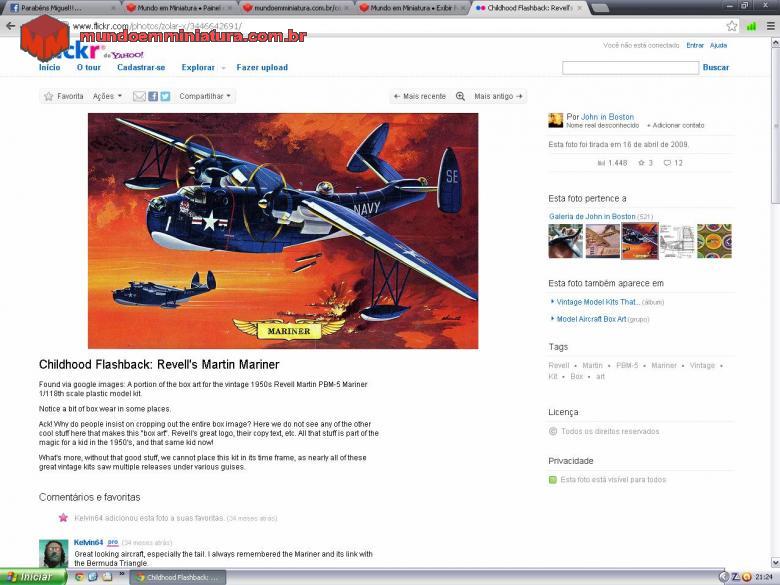Share photo on Facebook icon
This screenshot has height=585, width=780.
[x=153, y=97]
